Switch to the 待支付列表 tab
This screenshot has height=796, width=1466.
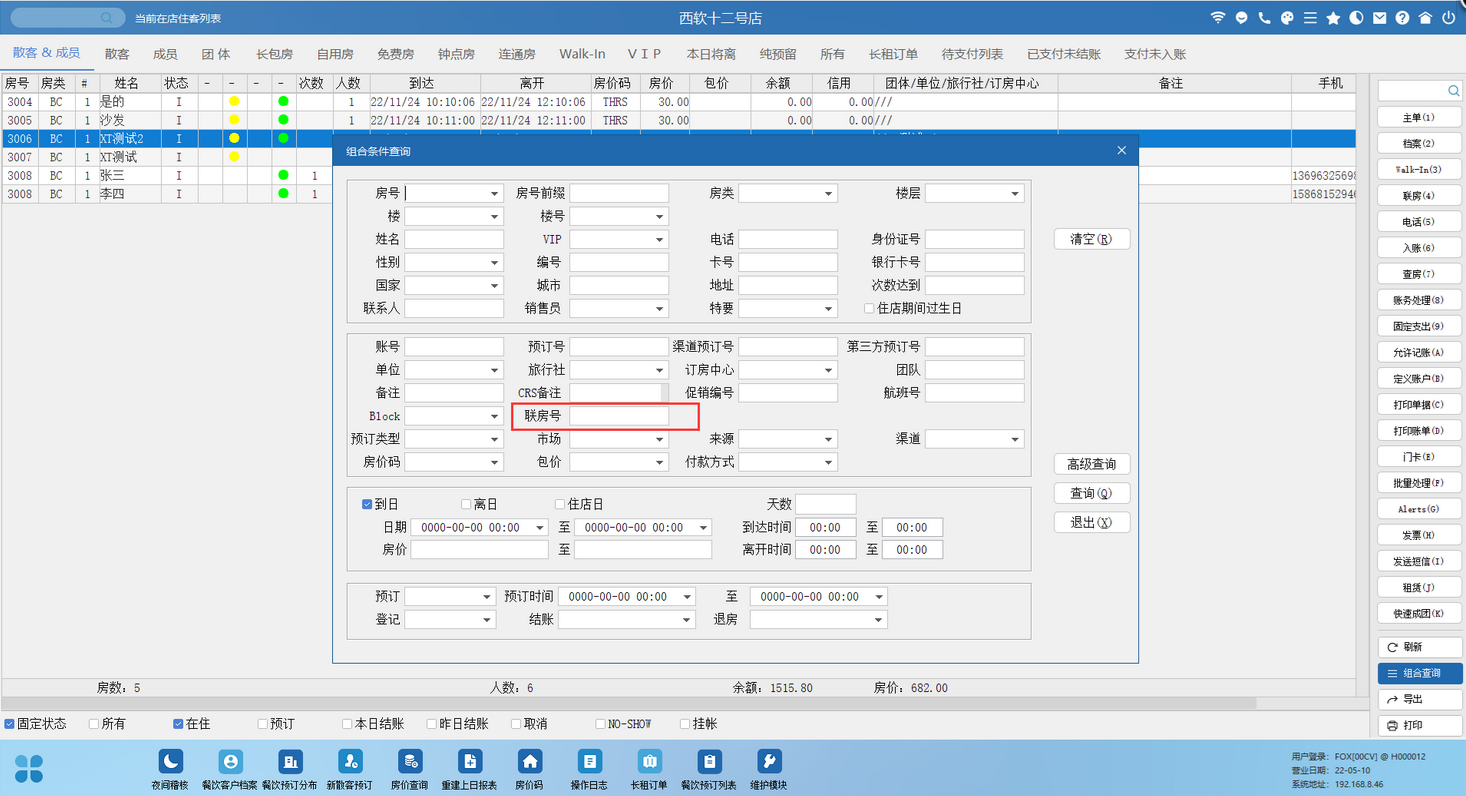tap(972, 54)
